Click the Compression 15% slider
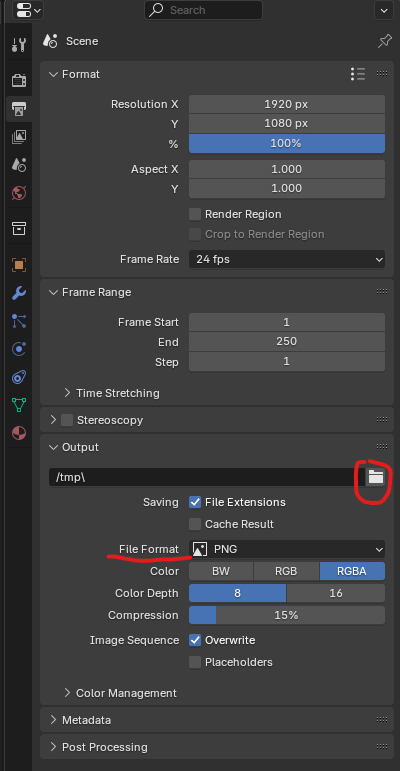This screenshot has height=771, width=400. pyautogui.click(x=287, y=615)
